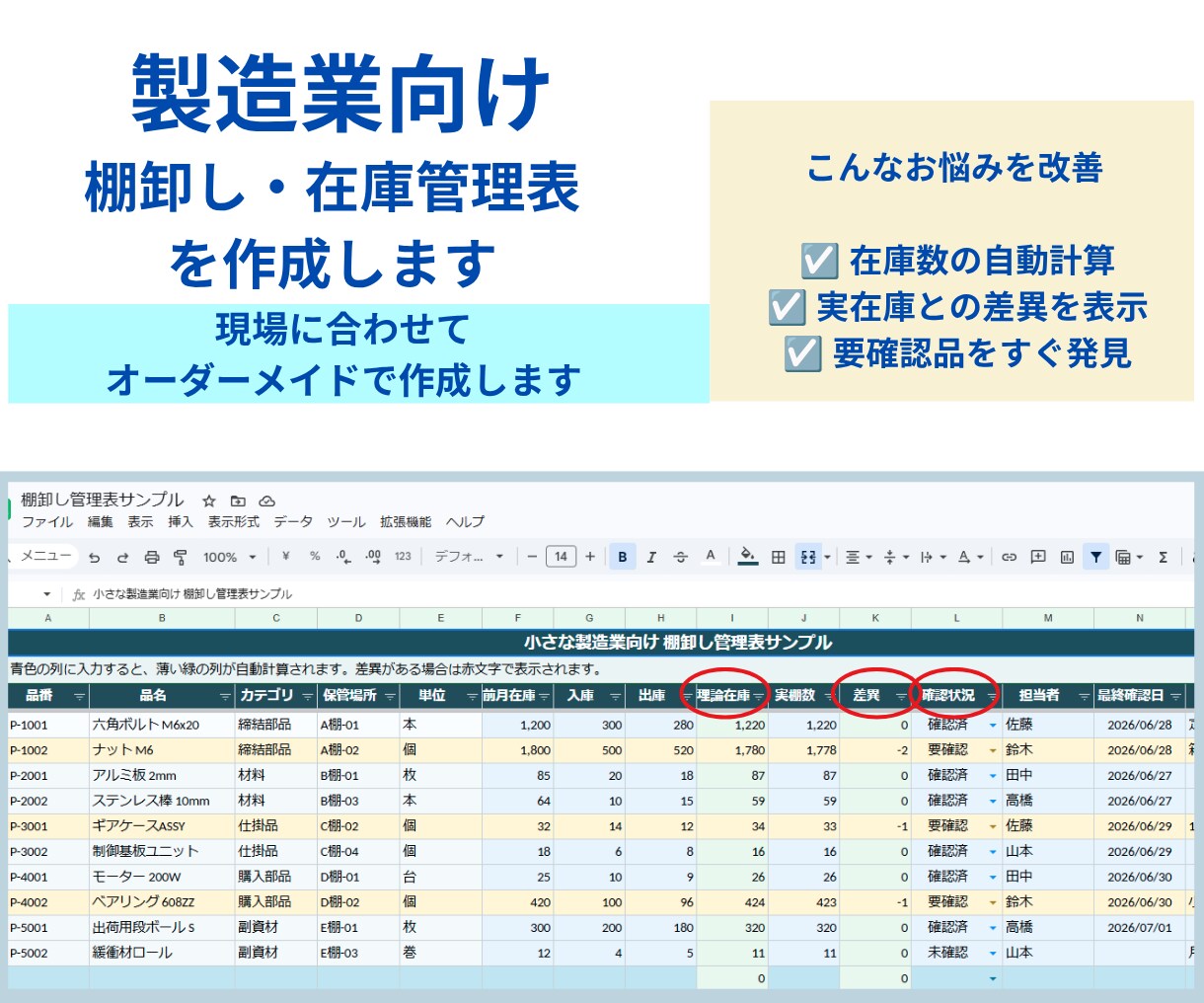Open the vertical align dropdown
This screenshot has height=1003, width=1204.
coord(895,557)
